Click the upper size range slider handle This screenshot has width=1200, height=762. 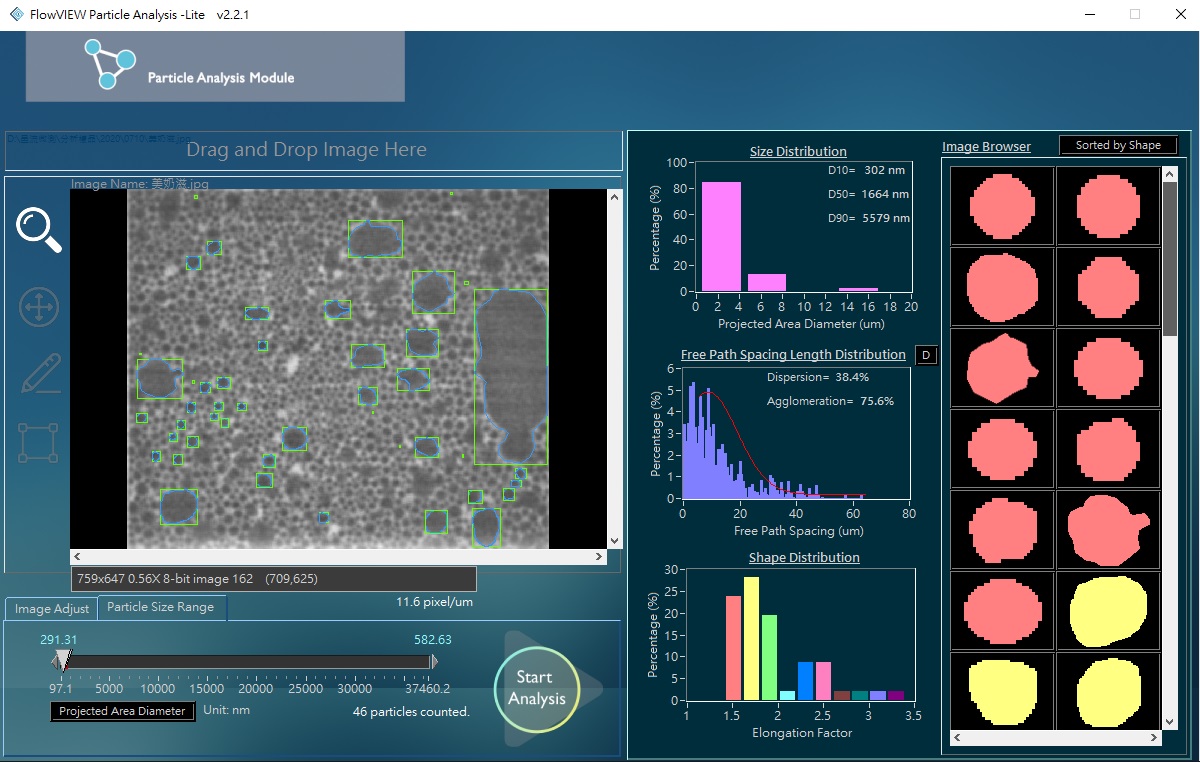pyautogui.click(x=433, y=661)
